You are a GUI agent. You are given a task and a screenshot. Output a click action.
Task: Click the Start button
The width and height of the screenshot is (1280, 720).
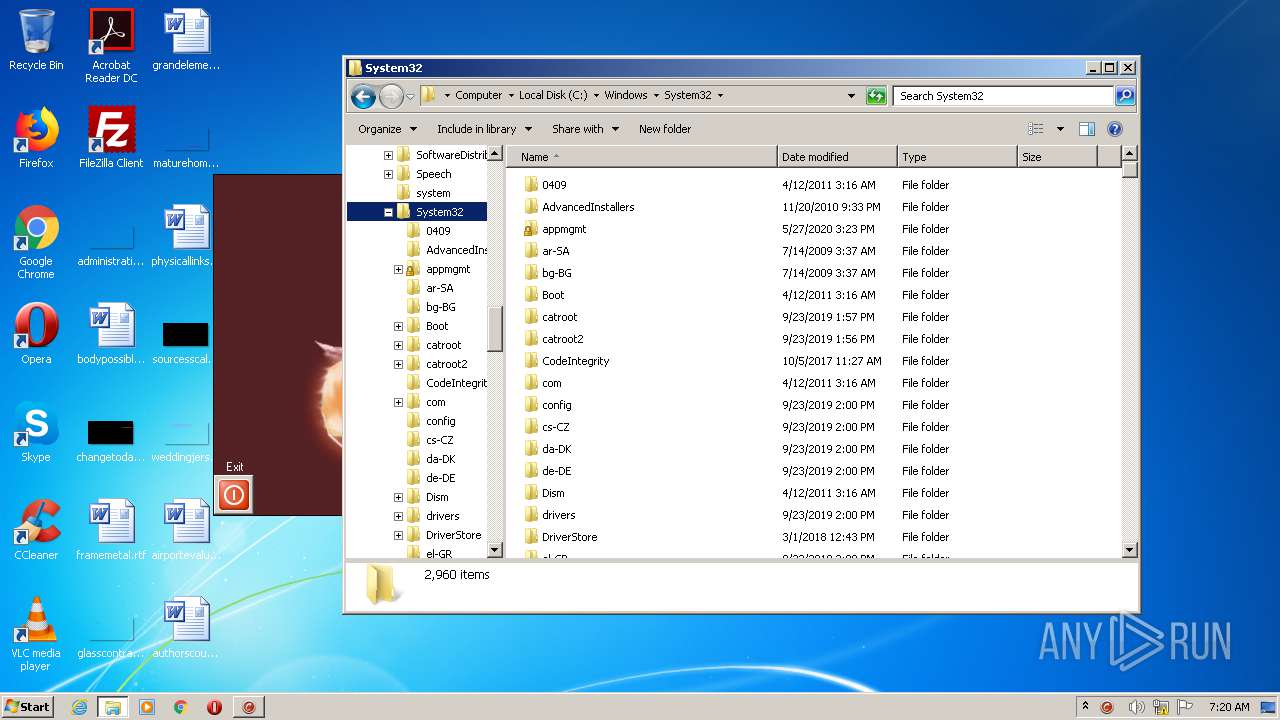[x=28, y=707]
